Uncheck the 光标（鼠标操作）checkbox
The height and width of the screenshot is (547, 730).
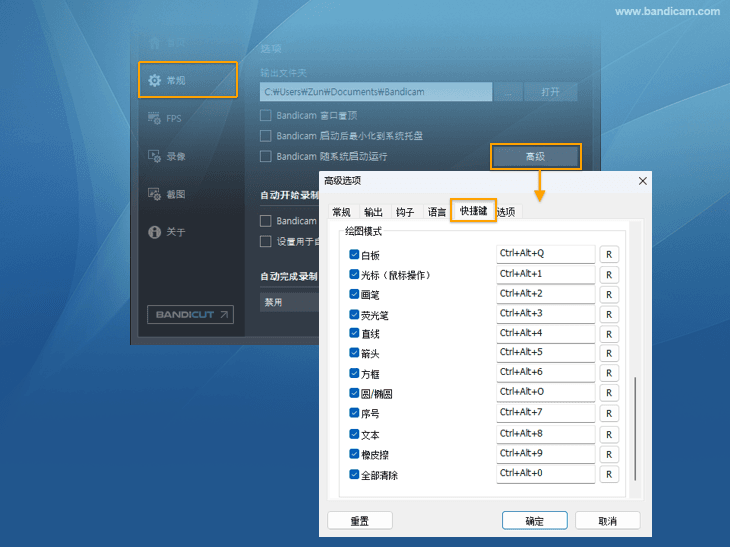[x=354, y=275]
